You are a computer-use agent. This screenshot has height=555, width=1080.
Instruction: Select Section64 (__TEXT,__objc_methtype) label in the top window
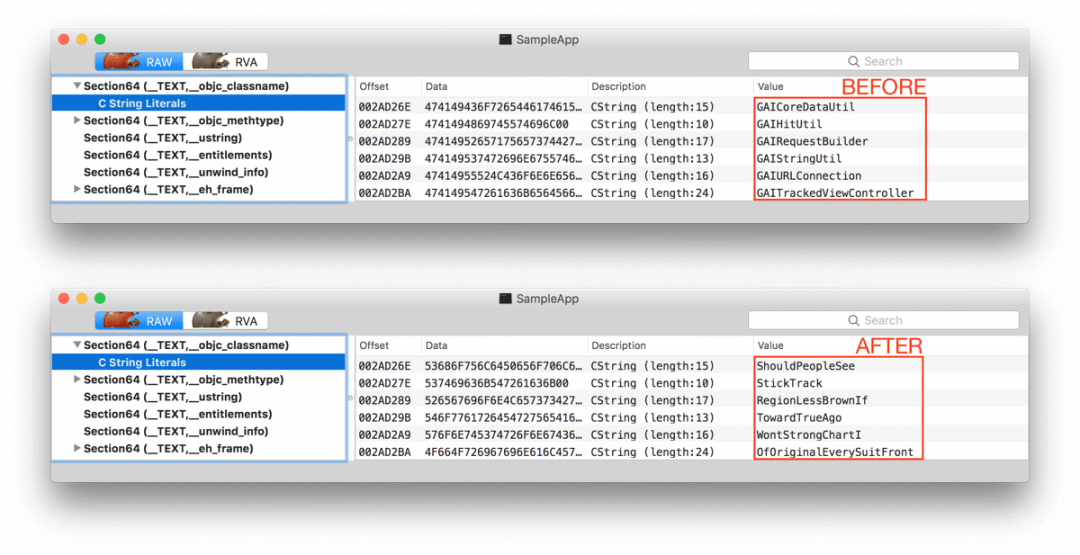tap(183, 121)
